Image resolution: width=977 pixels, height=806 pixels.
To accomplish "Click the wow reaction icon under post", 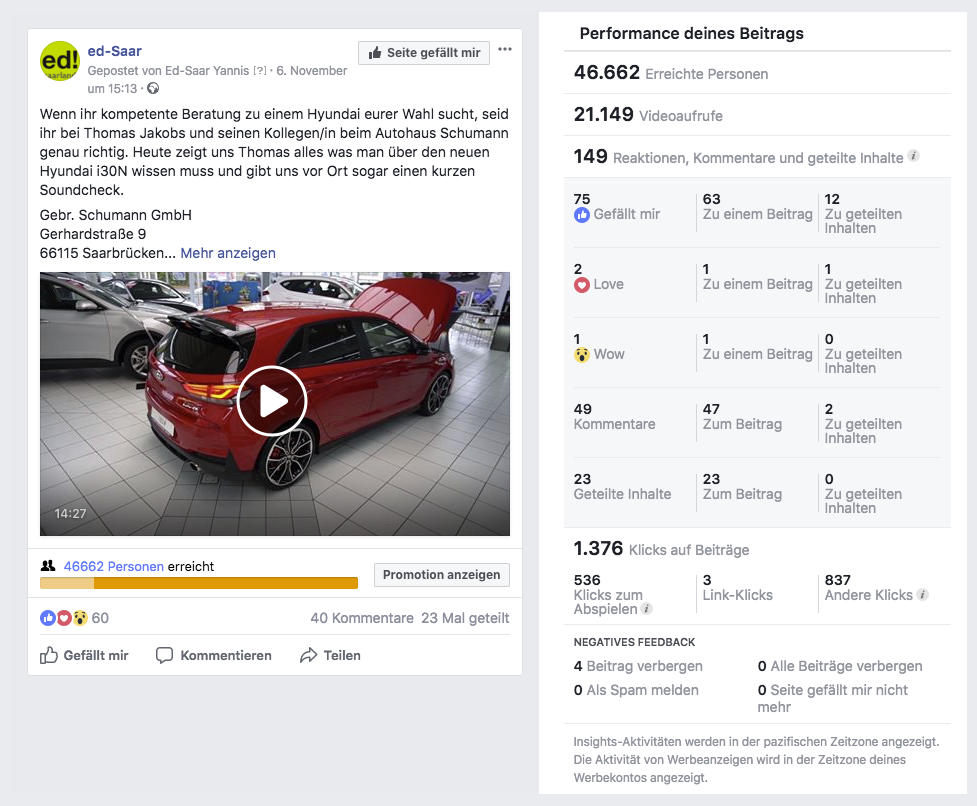I will [x=80, y=618].
